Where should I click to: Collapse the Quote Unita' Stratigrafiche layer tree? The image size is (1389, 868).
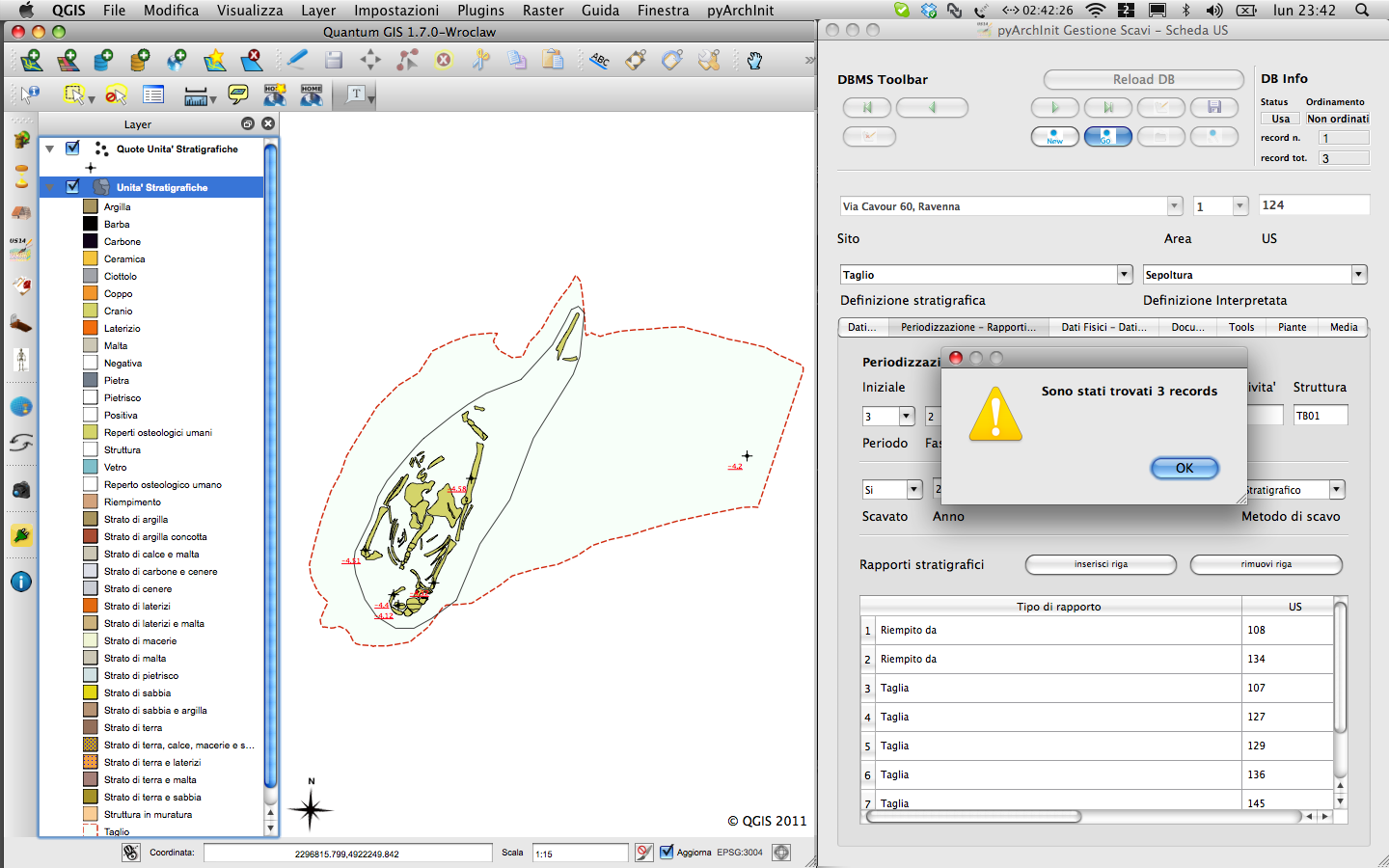(x=49, y=149)
